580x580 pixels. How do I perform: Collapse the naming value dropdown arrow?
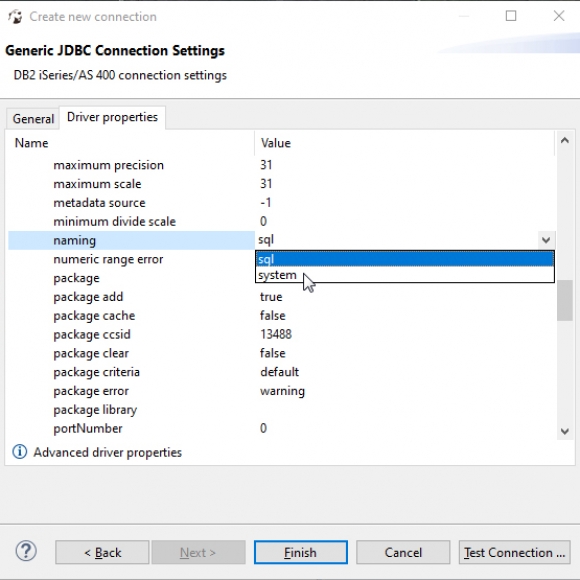pyautogui.click(x=546, y=240)
